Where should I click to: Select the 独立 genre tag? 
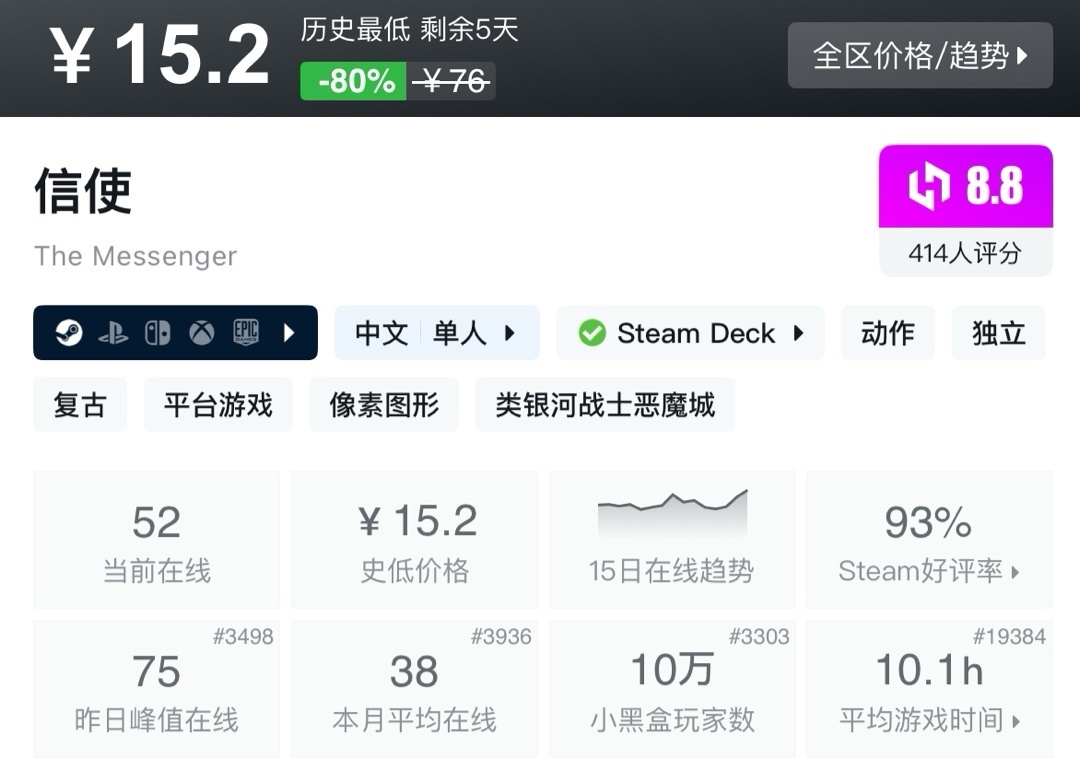[x=998, y=333]
